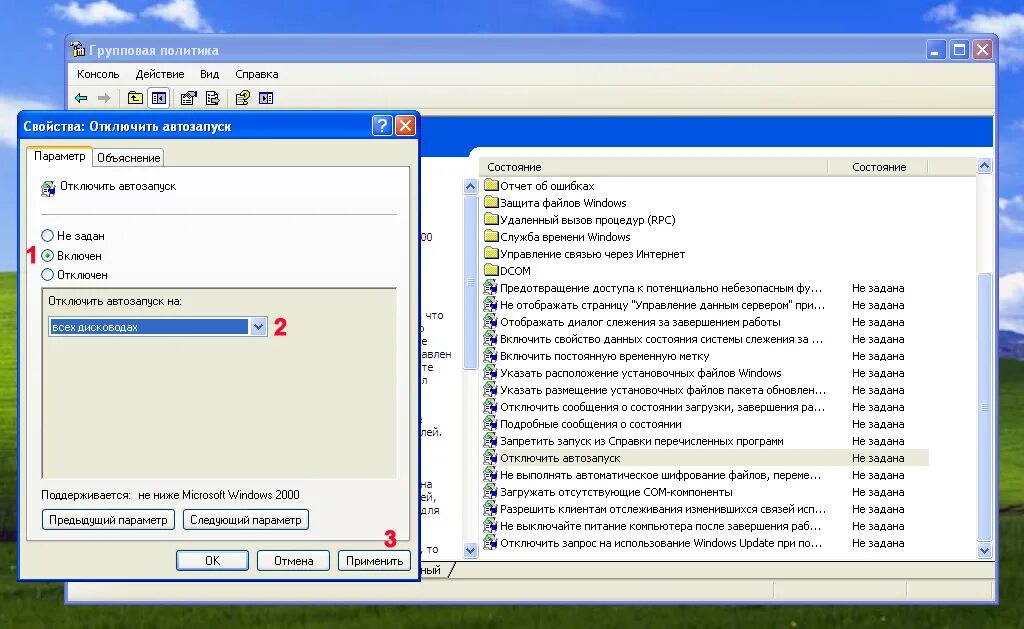Select the Отключен radio button

[x=48, y=275]
